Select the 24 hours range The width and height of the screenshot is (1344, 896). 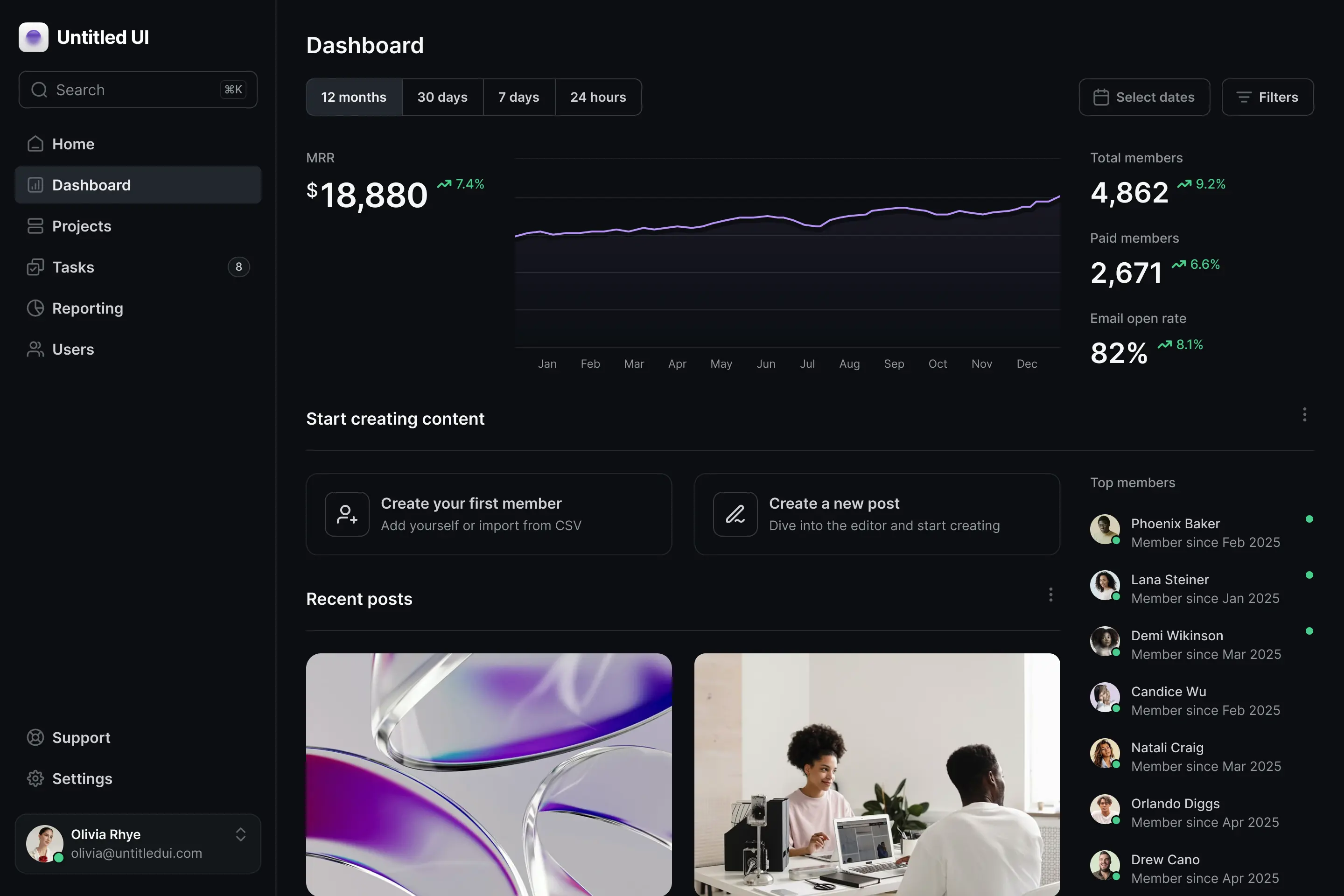598,97
